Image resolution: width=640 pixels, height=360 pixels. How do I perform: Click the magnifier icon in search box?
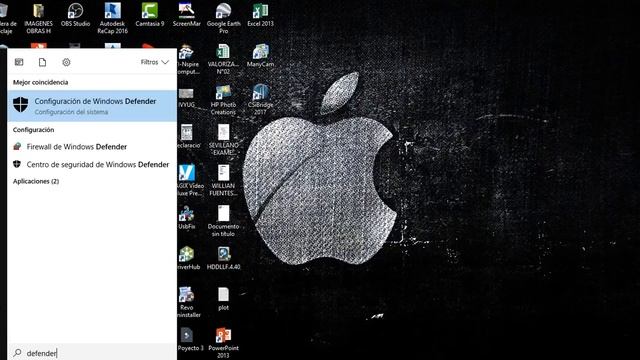17,353
